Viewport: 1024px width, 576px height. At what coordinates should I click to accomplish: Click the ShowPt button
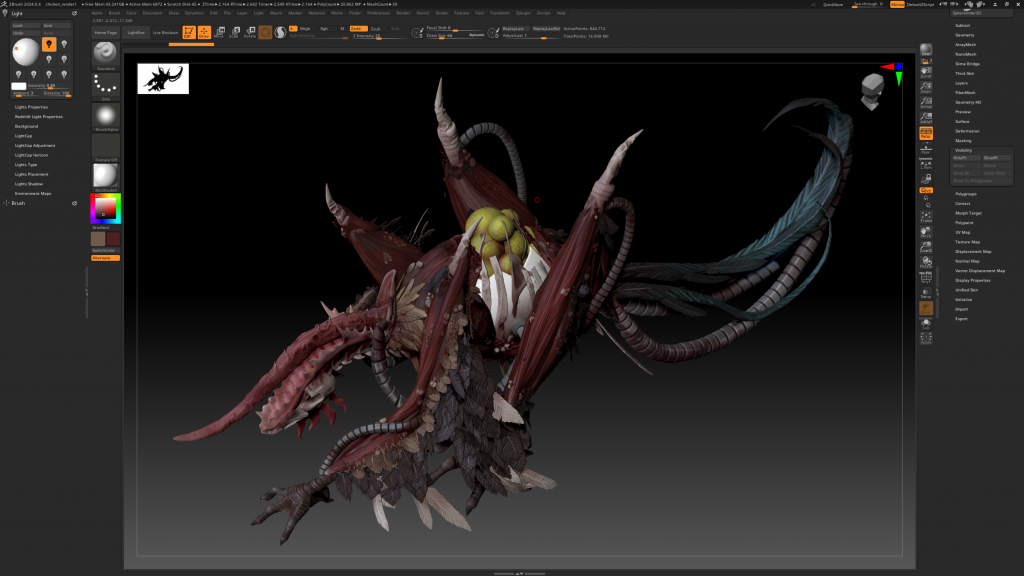click(997, 158)
